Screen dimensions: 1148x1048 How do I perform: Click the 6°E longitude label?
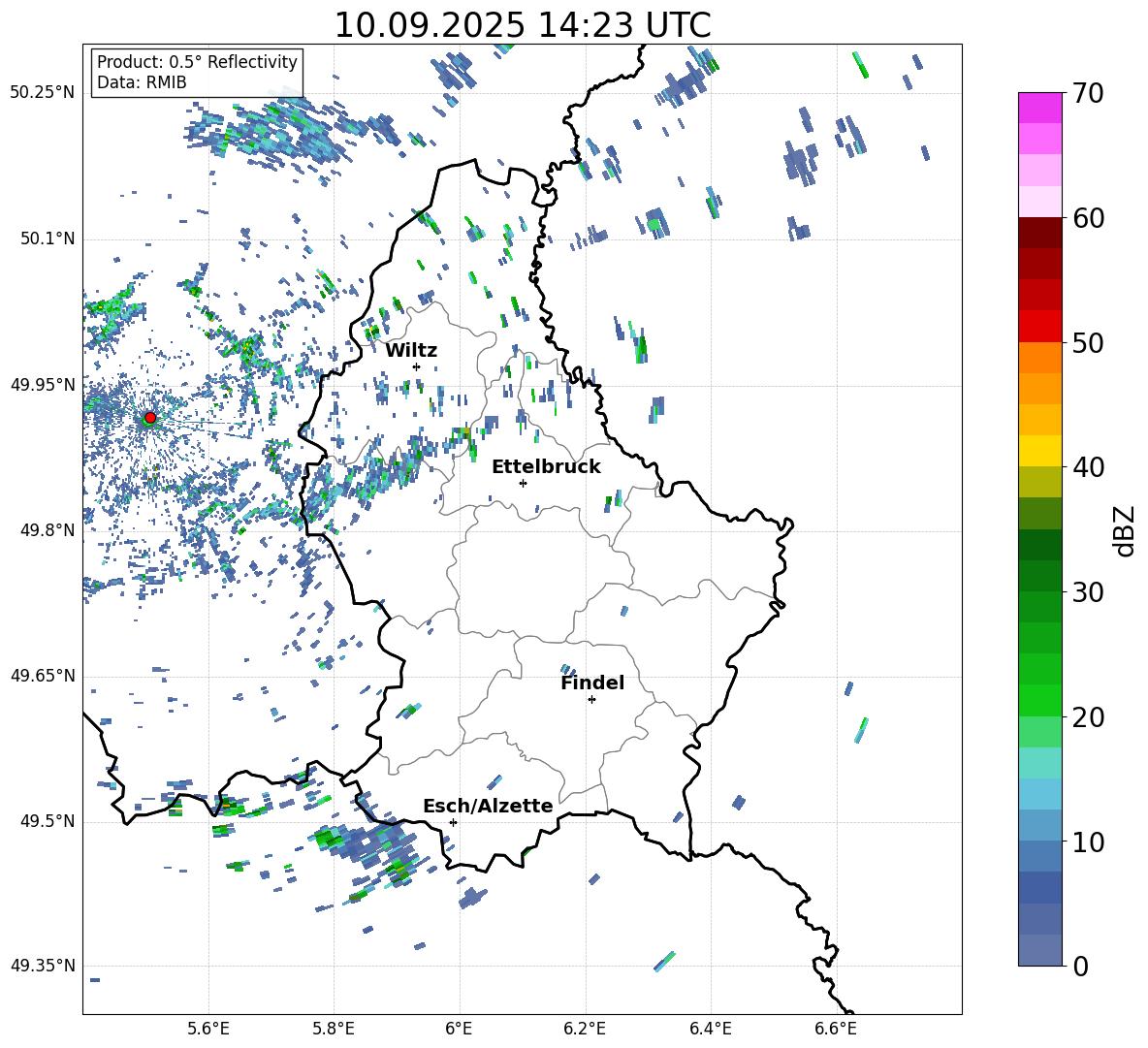[459, 1029]
